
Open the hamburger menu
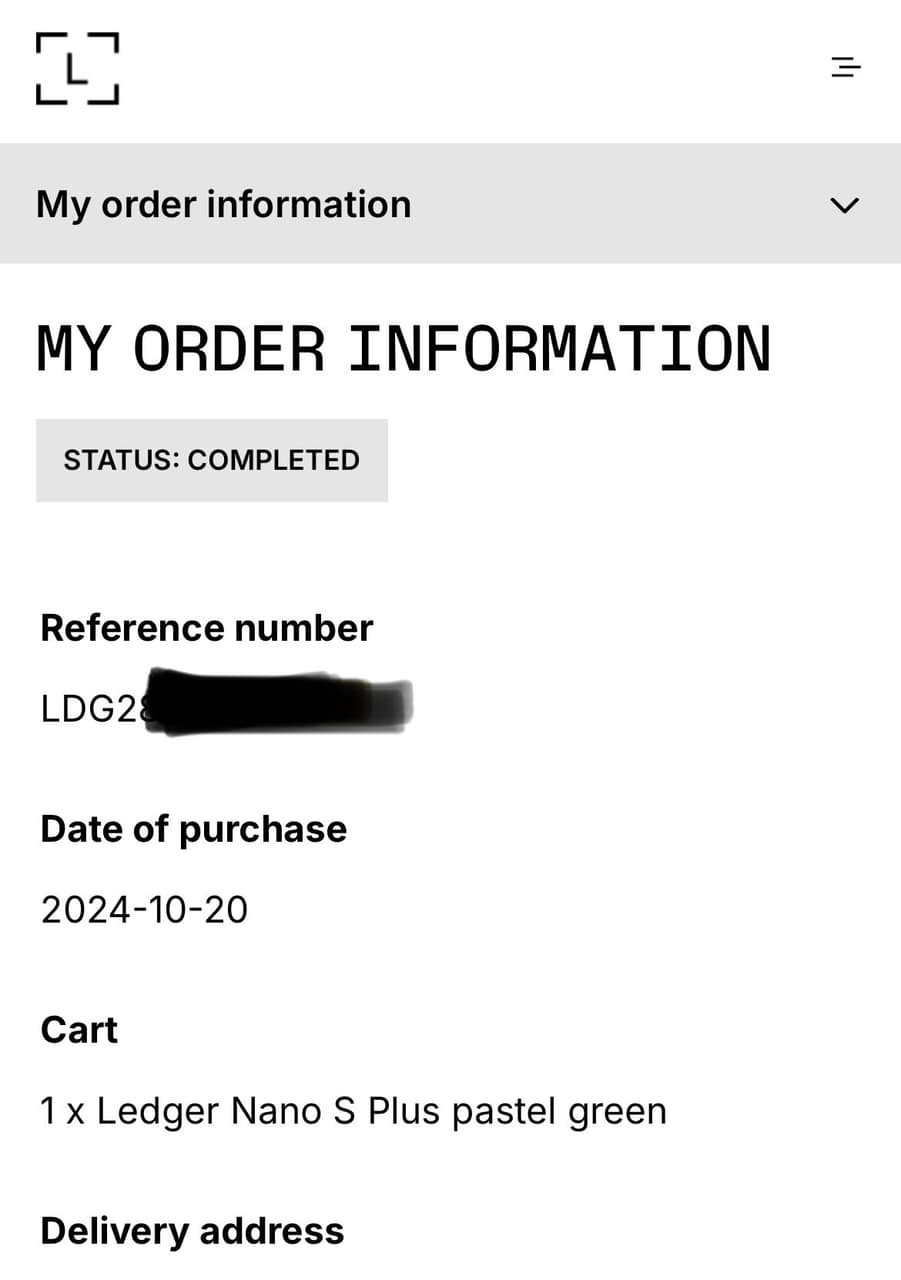click(x=845, y=68)
